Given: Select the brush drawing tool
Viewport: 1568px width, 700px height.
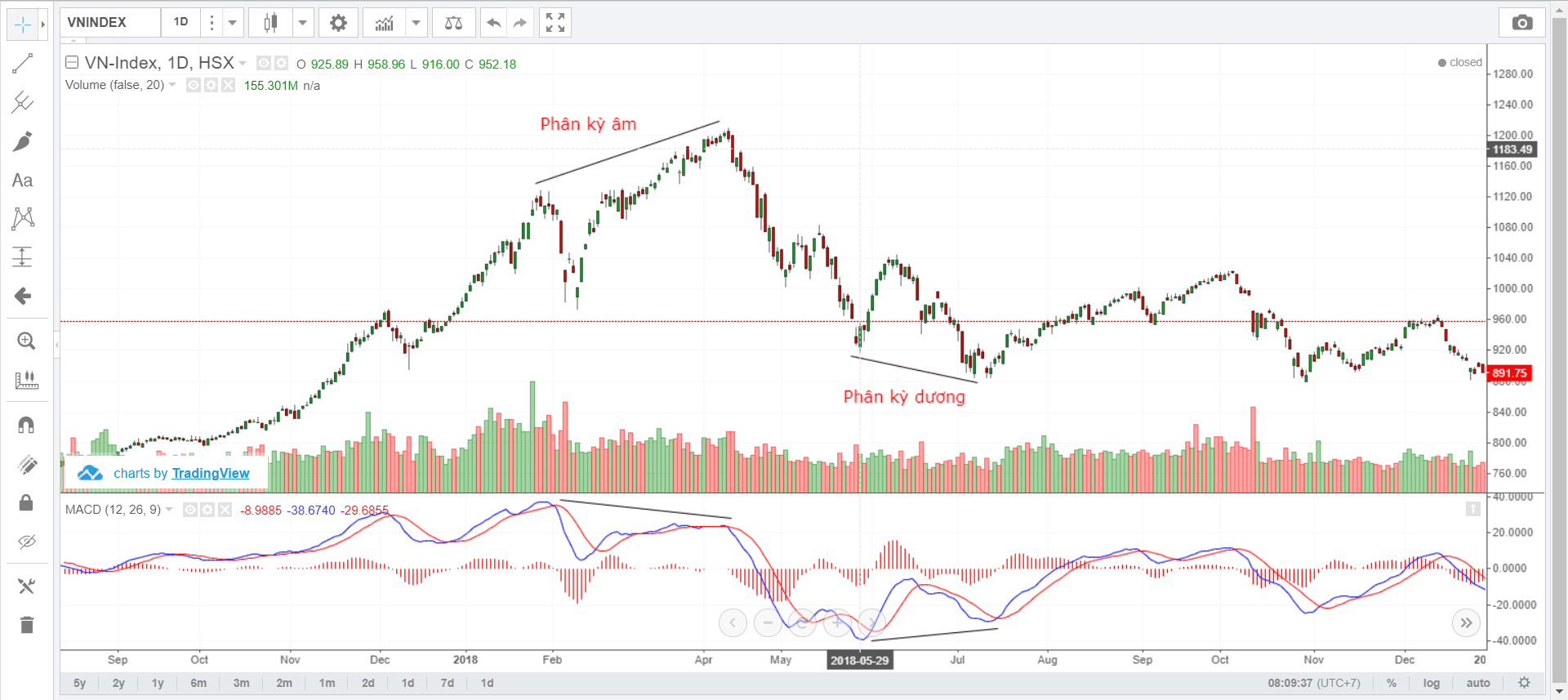Looking at the screenshot, I should coord(23,141).
